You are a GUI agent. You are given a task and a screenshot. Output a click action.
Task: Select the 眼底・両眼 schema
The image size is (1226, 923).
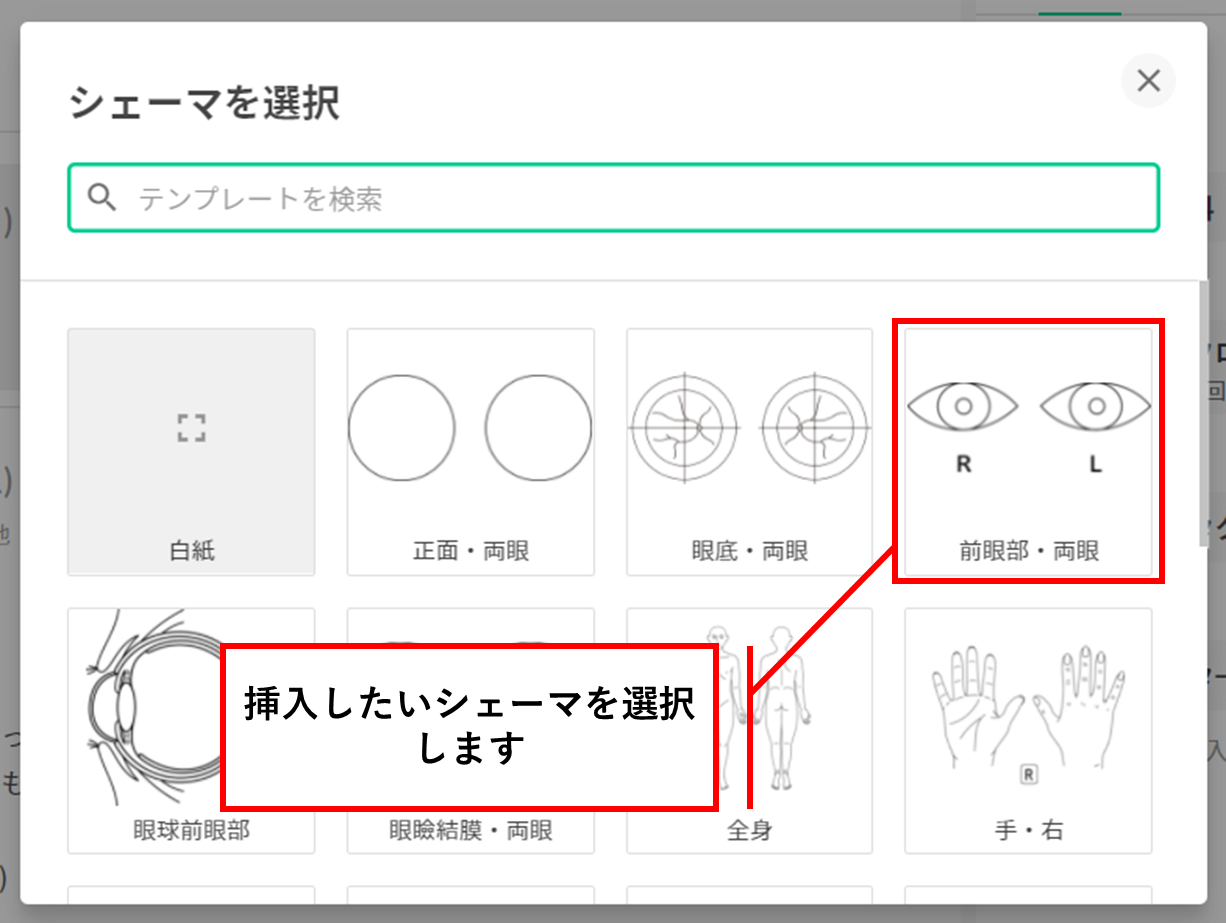pos(750,452)
